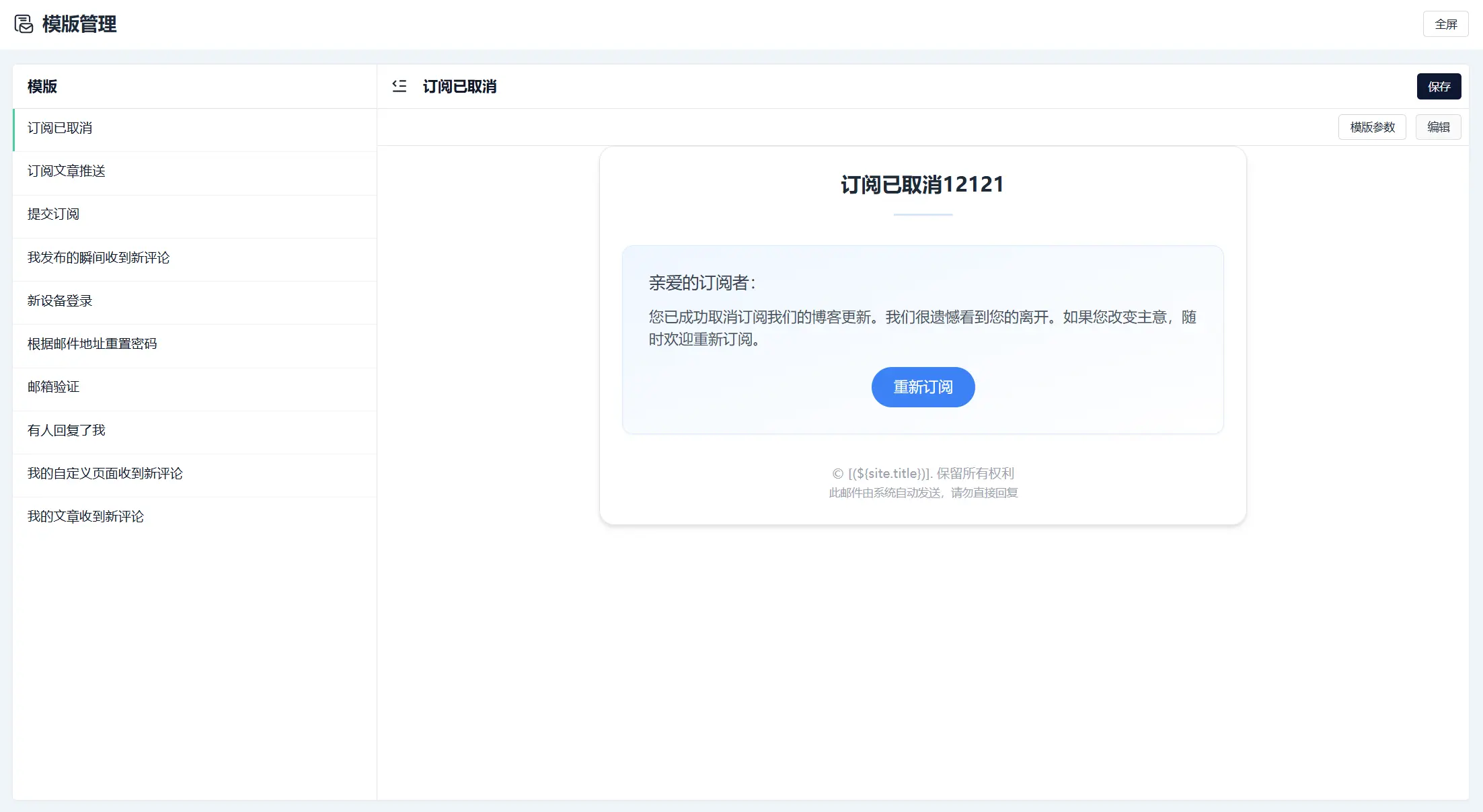Click the 模版 sidebar header

[42, 87]
